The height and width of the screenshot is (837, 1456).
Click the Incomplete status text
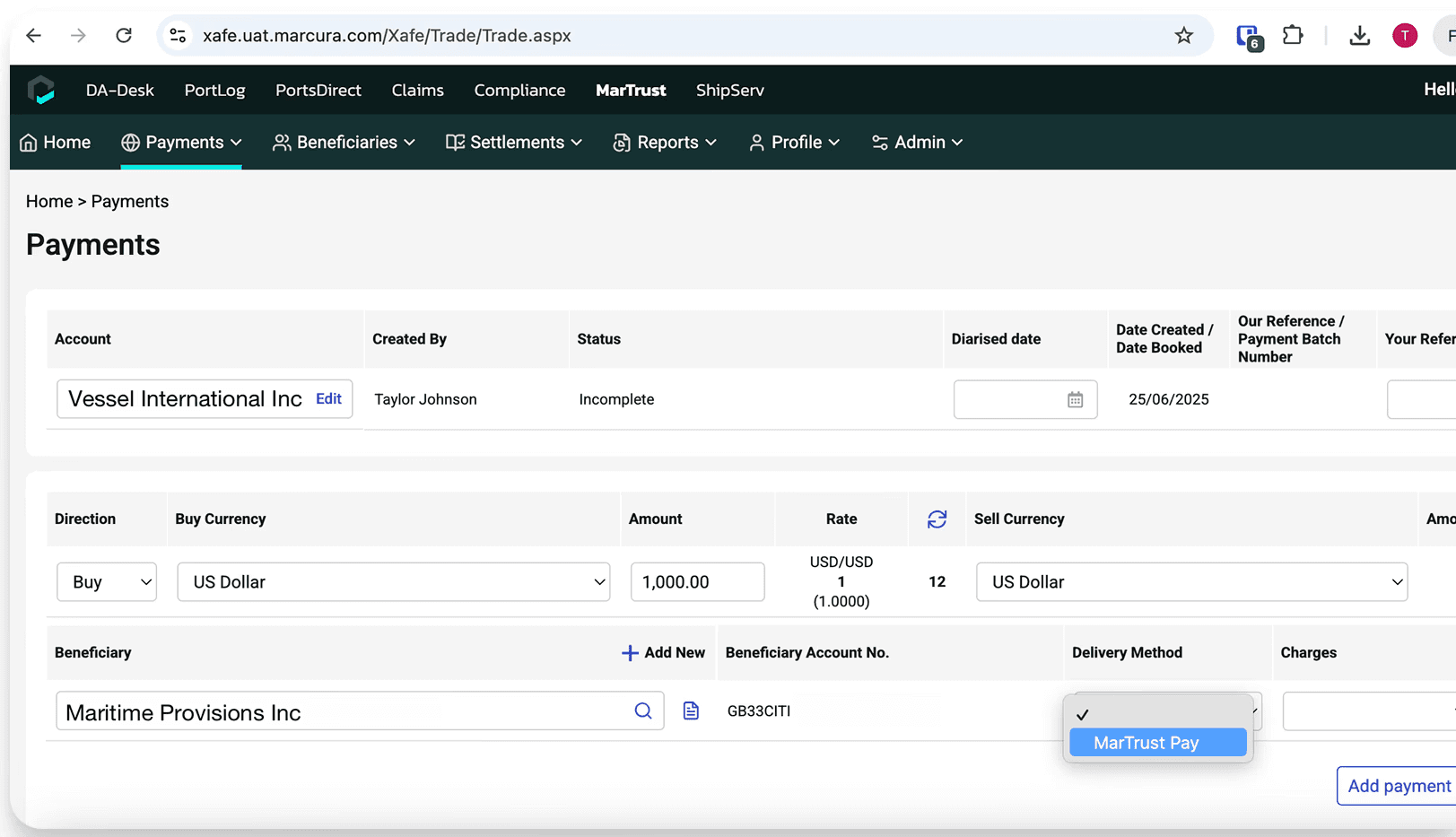(x=616, y=400)
